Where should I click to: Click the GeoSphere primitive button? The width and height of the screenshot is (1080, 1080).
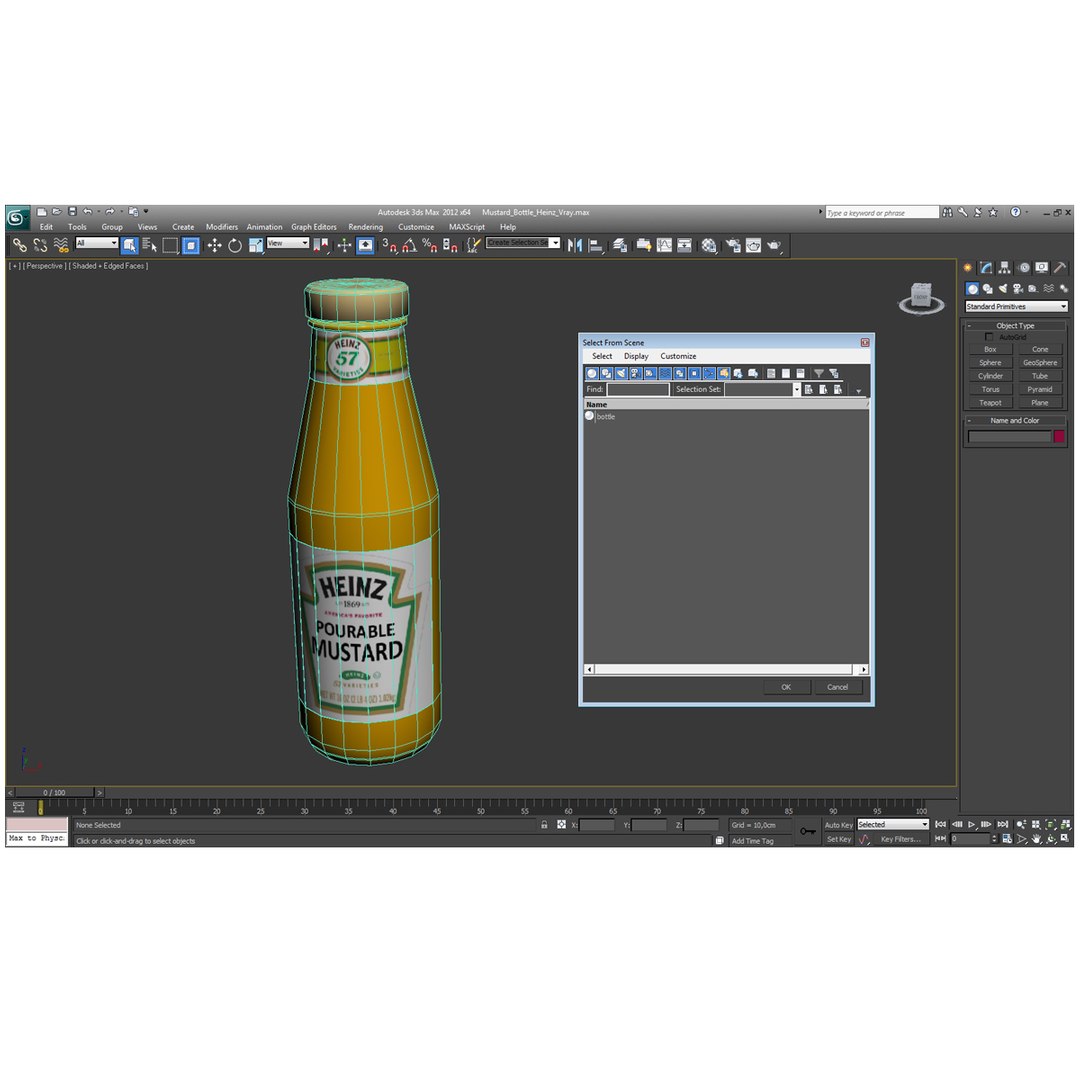coord(1040,362)
